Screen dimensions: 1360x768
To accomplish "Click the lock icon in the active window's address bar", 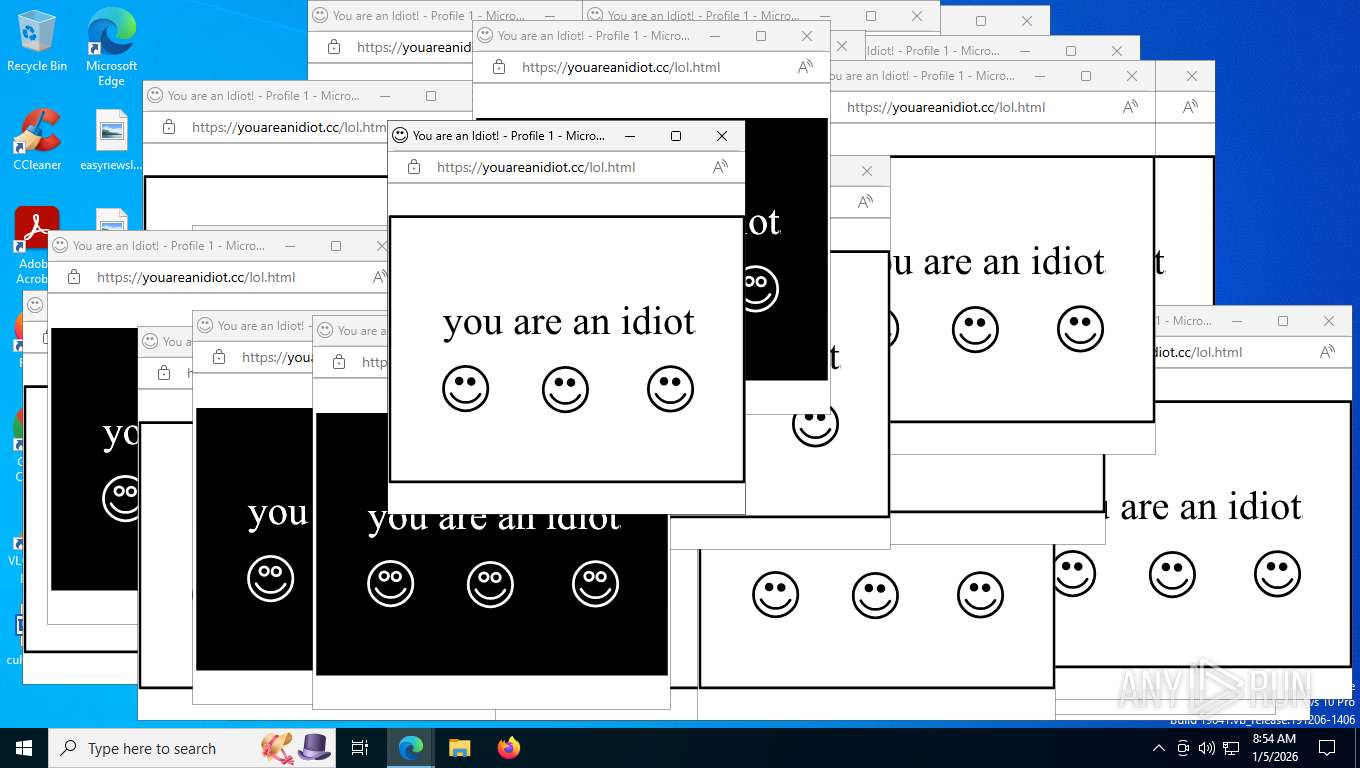I will [414, 167].
